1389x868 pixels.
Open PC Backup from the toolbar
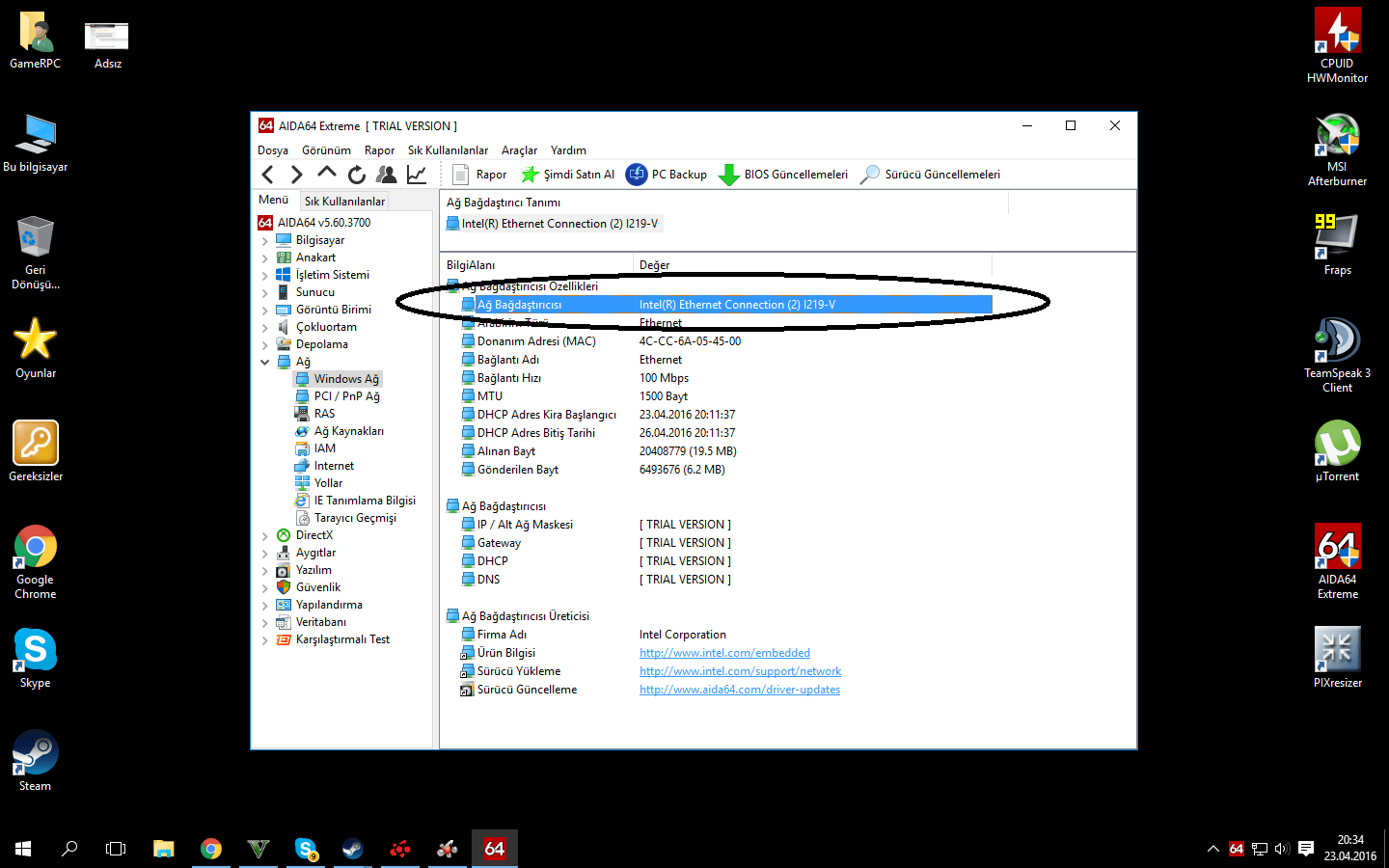tap(667, 175)
